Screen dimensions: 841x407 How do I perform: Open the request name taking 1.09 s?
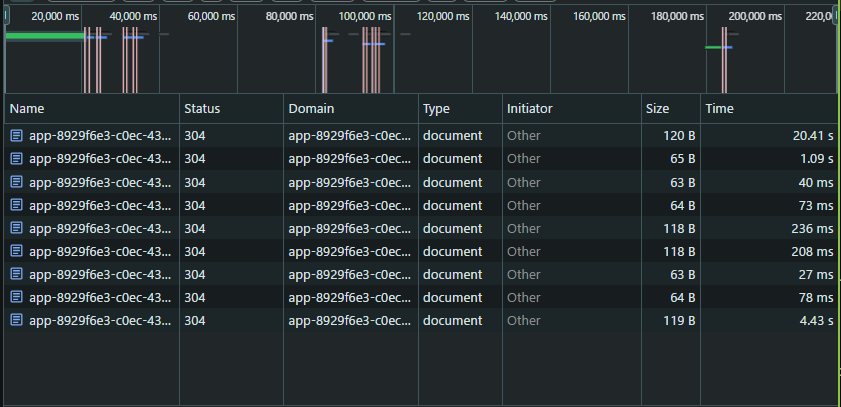[100, 159]
